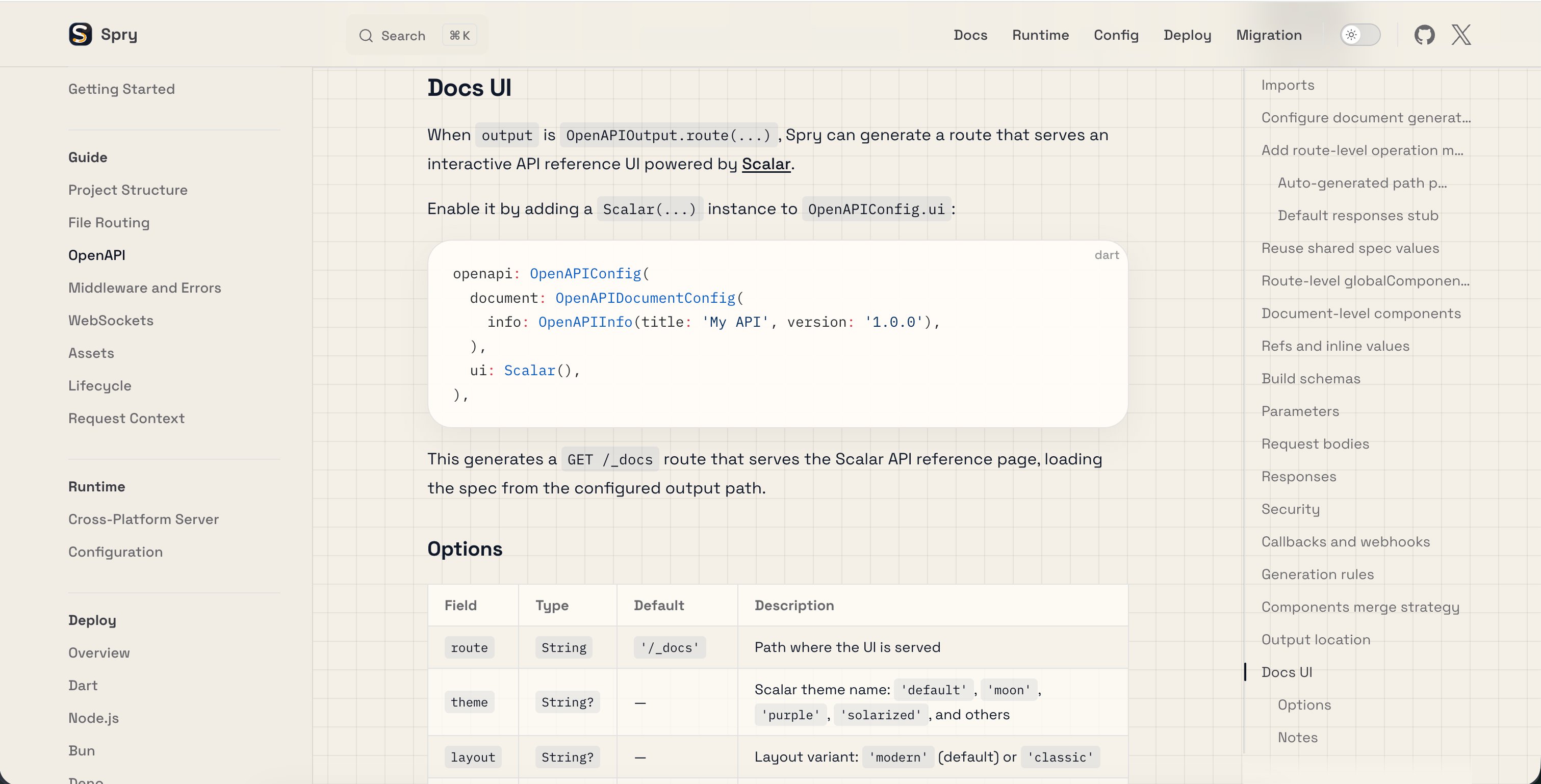The height and width of the screenshot is (784, 1541).
Task: Open Getting Started sidebar link
Action: coord(121,89)
